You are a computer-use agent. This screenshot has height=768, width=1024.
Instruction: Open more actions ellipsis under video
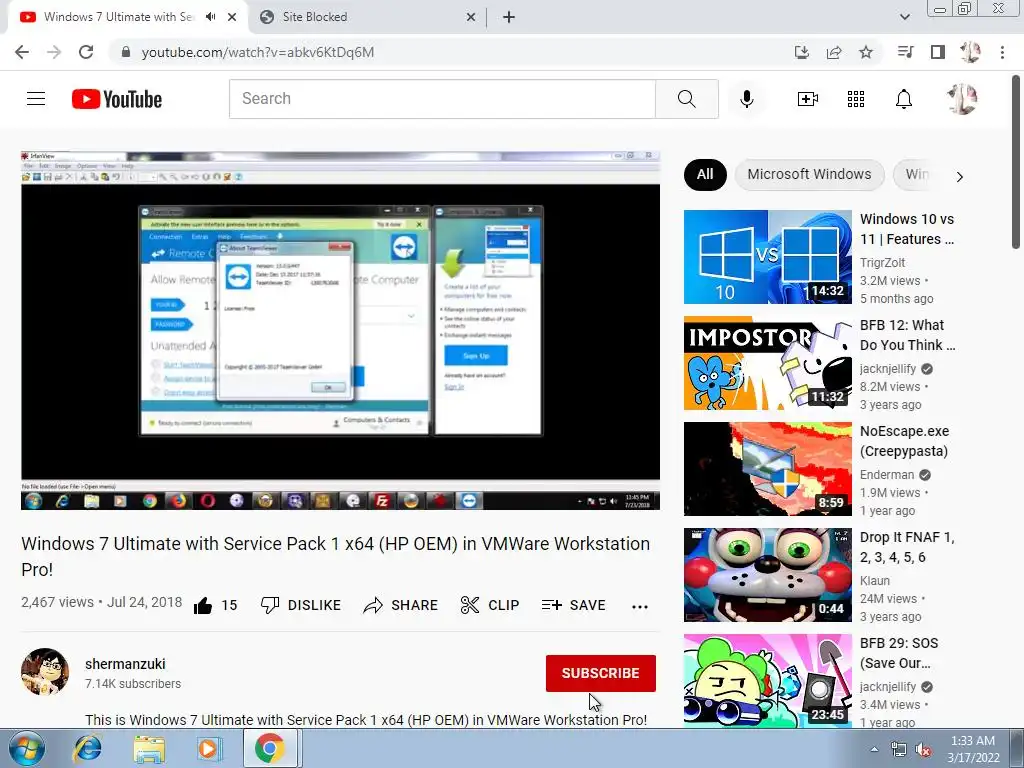(640, 607)
